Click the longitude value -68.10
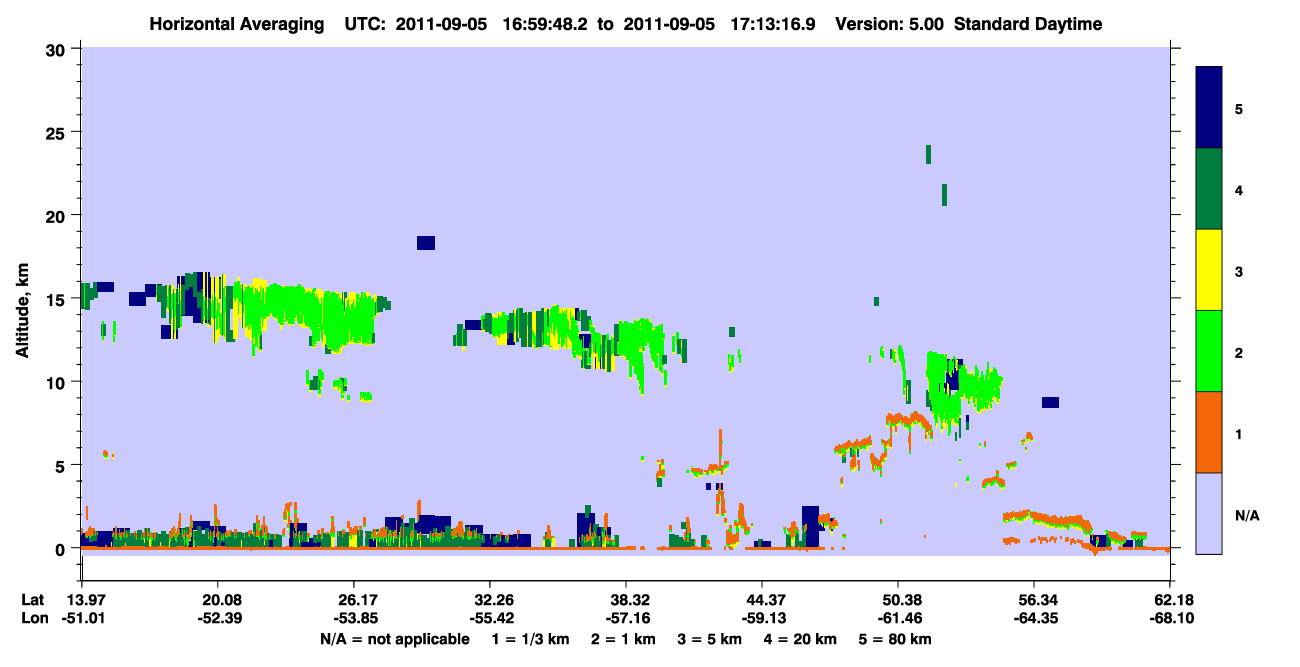1300x667 pixels. (x=1170, y=618)
